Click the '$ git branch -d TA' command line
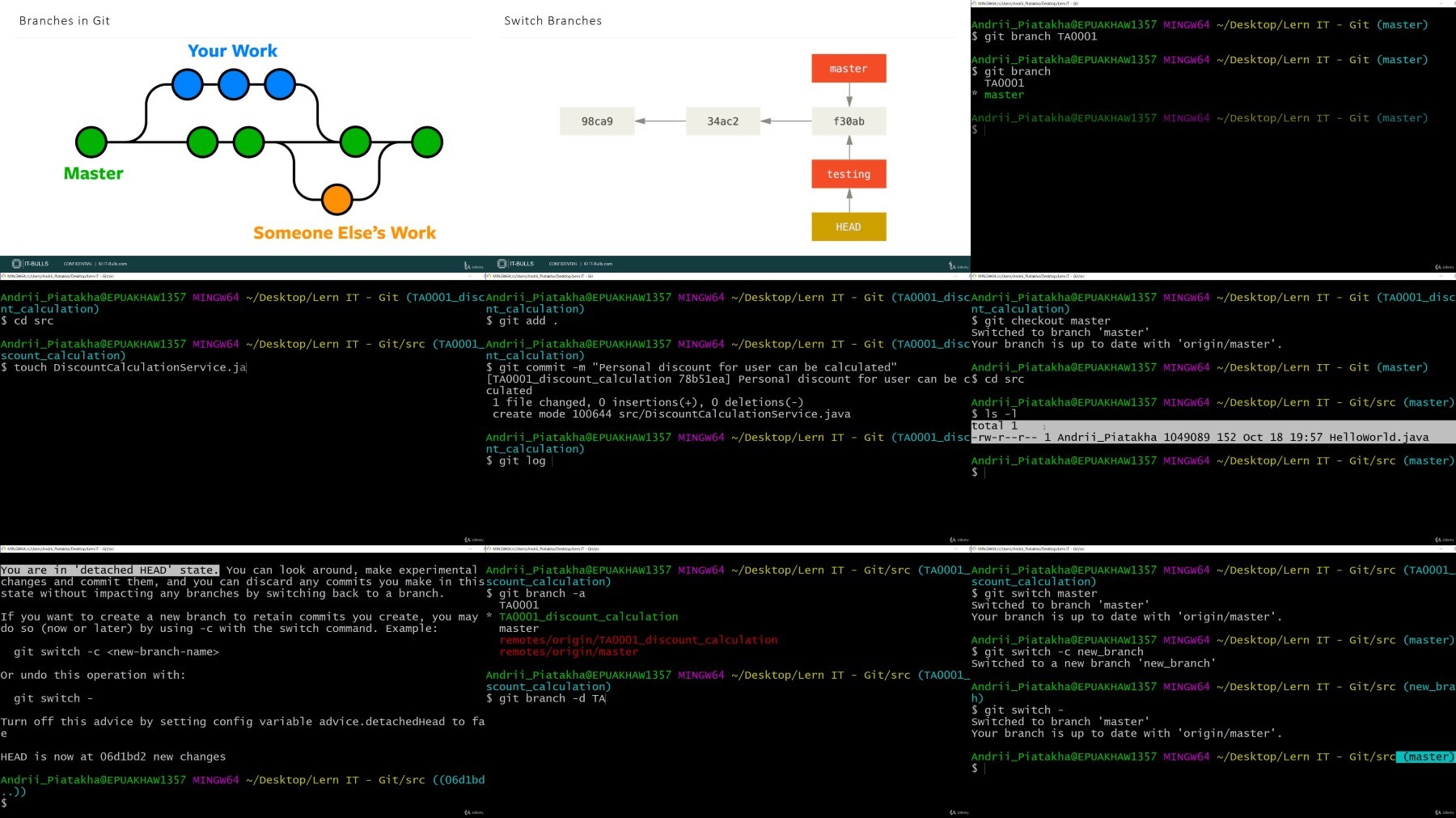This screenshot has height=818, width=1456. point(546,698)
